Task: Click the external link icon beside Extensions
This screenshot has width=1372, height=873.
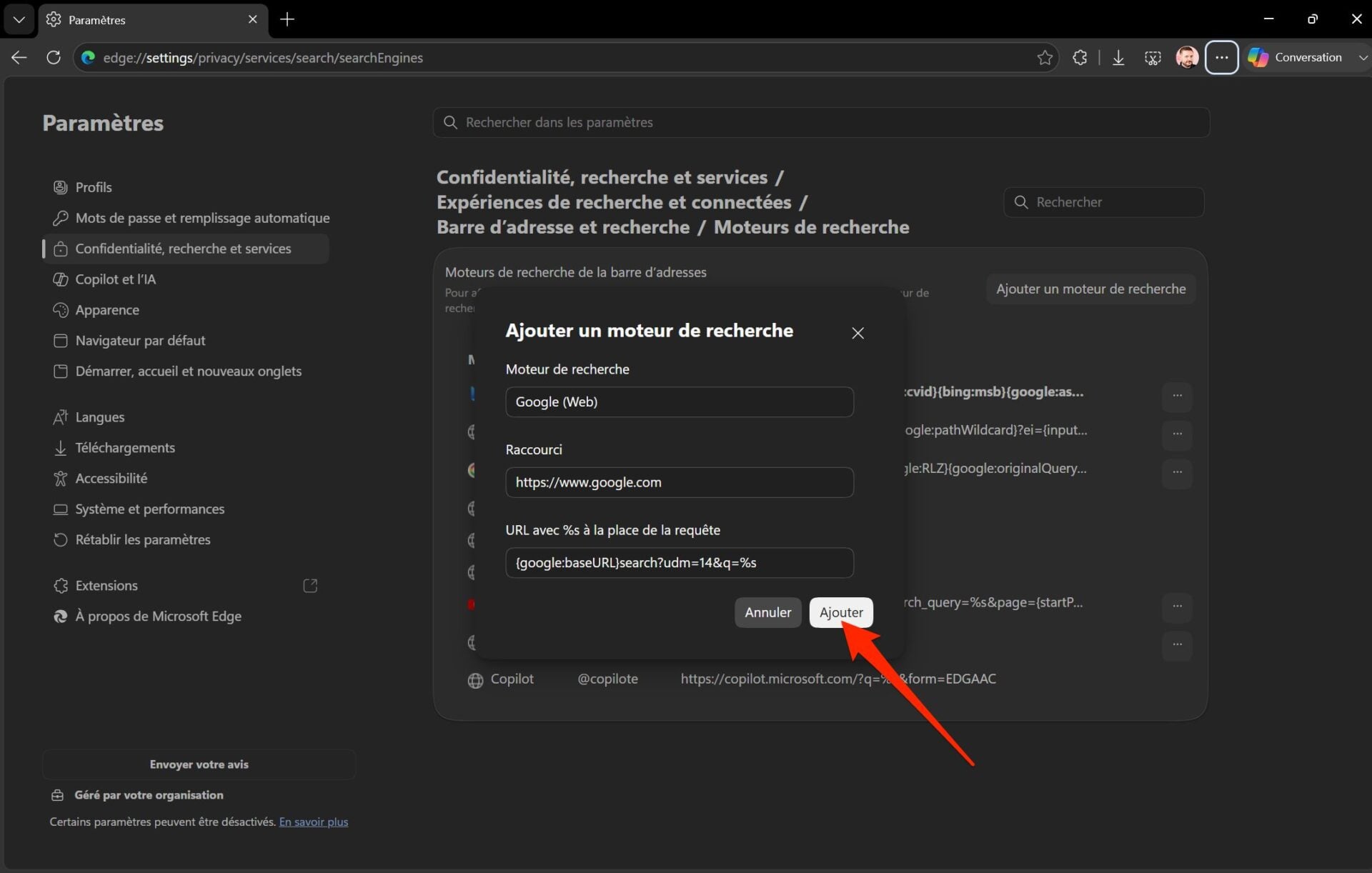Action: [x=310, y=586]
